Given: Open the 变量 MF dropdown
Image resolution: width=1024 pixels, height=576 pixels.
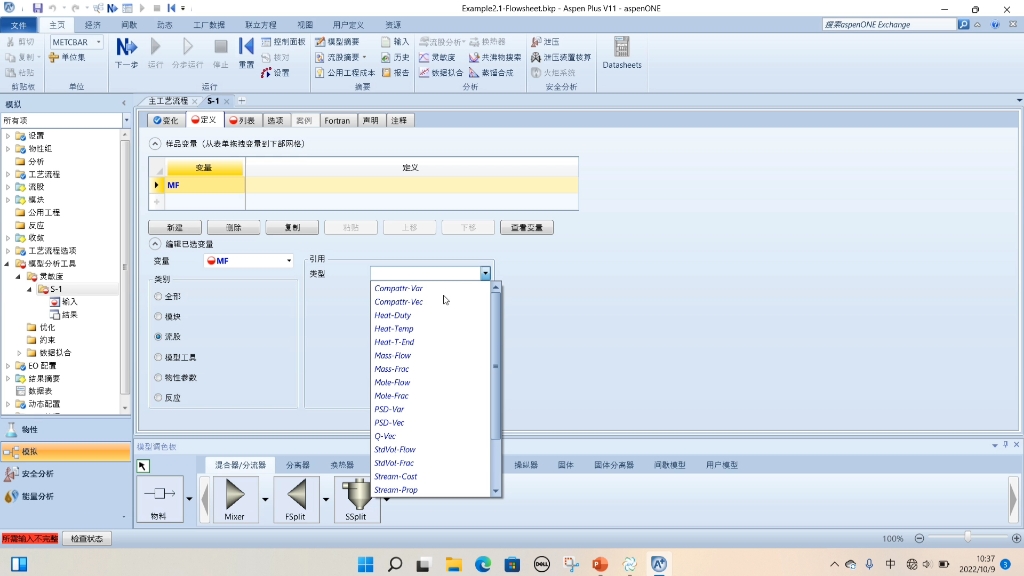Looking at the screenshot, I should tap(289, 258).
